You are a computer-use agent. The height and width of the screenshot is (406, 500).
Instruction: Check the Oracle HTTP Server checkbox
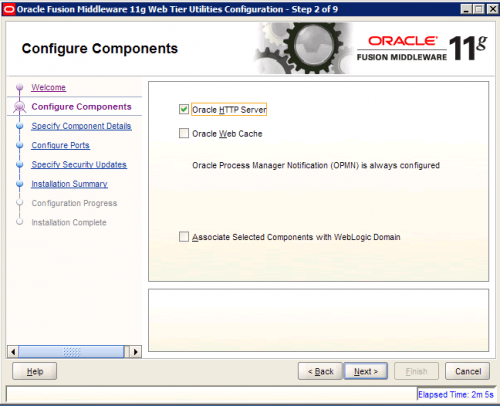(184, 109)
